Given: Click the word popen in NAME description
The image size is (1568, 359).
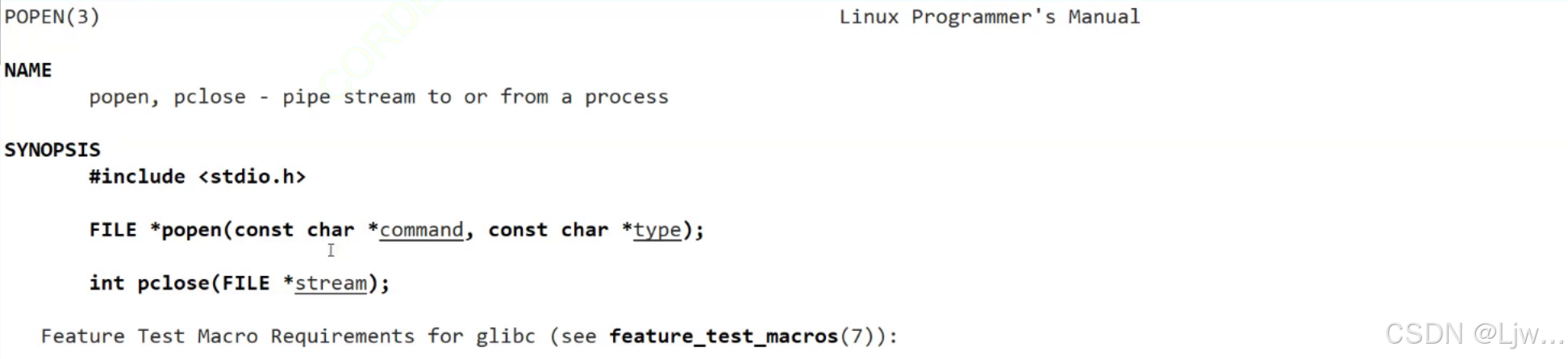Looking at the screenshot, I should click(x=119, y=98).
